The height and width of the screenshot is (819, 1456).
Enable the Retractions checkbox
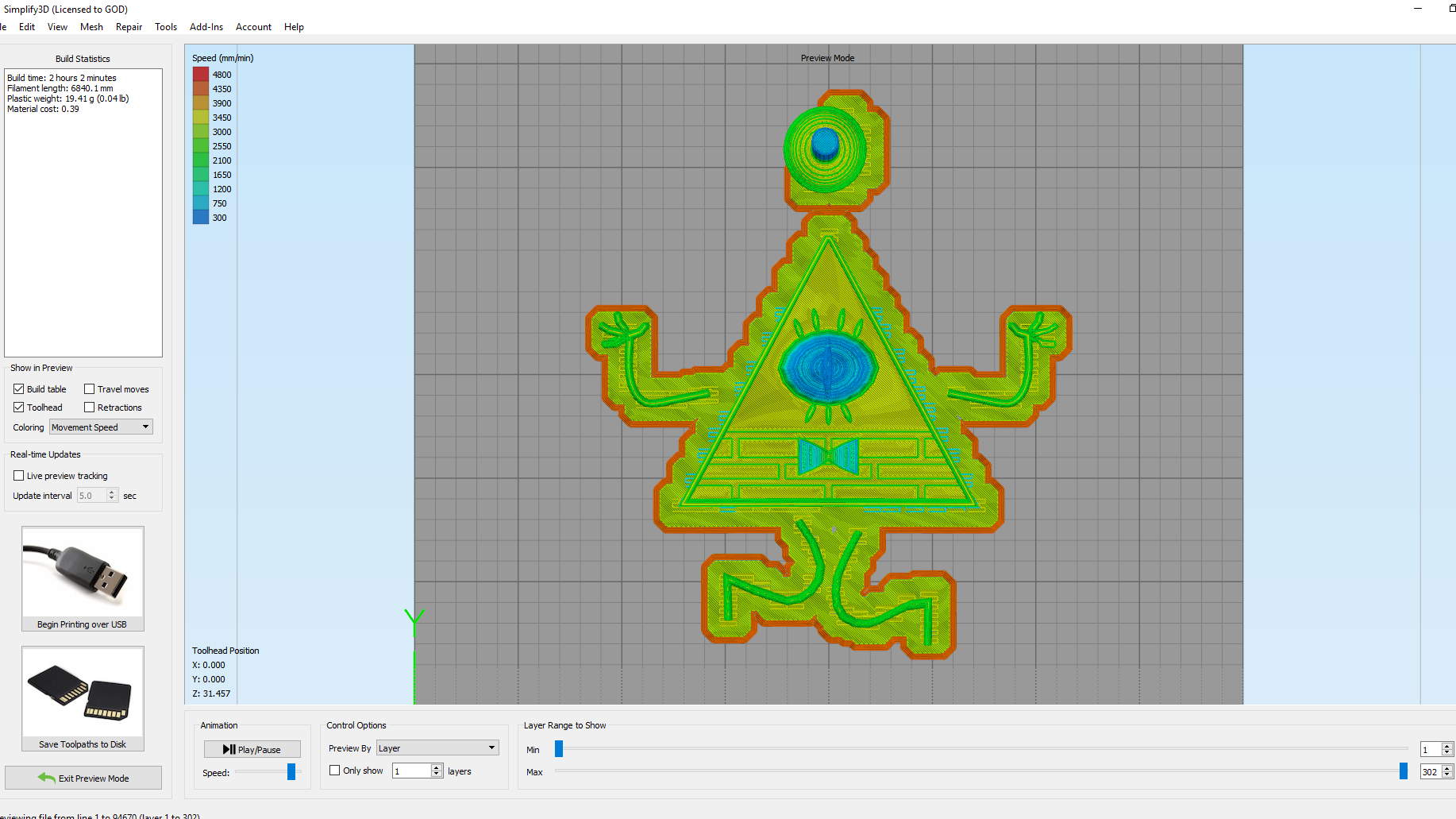click(89, 407)
